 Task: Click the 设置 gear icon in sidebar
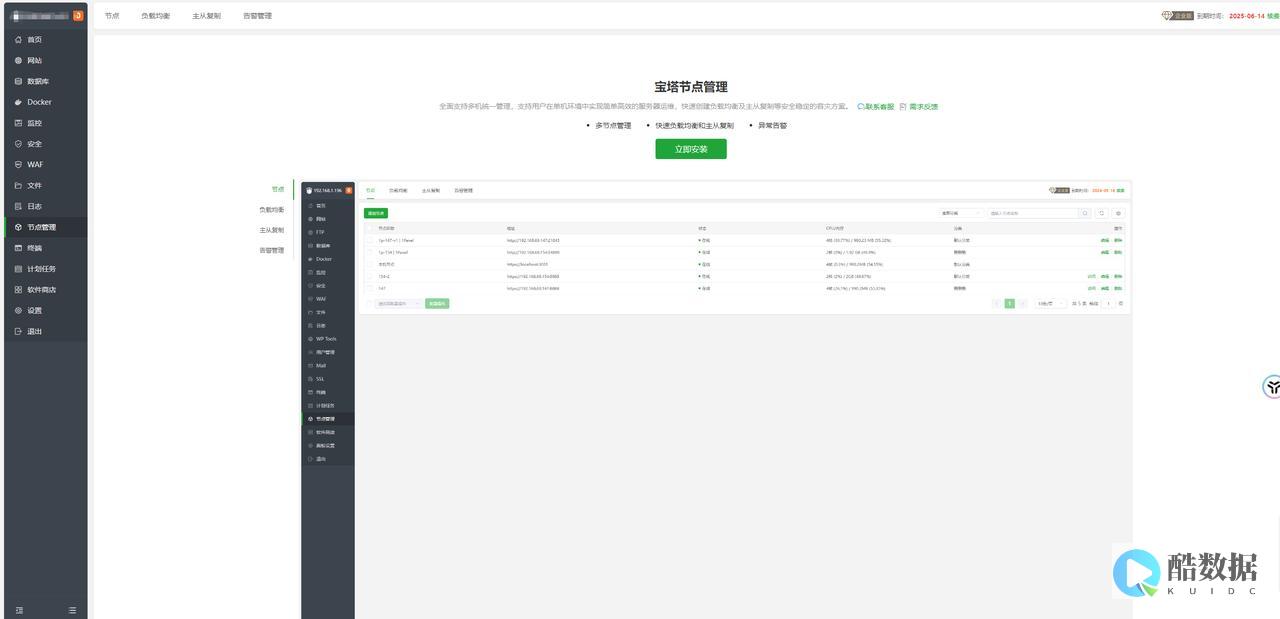[x=18, y=310]
